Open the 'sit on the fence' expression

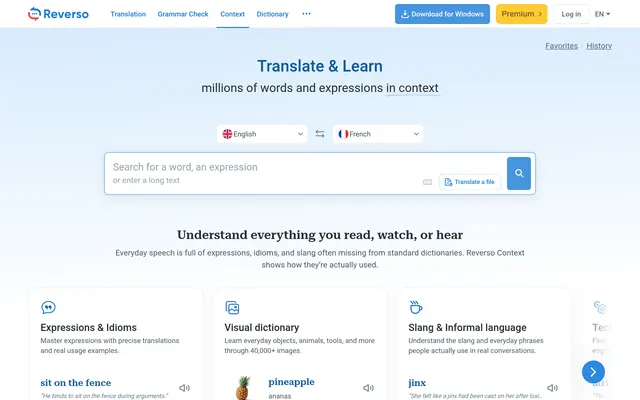click(76, 382)
